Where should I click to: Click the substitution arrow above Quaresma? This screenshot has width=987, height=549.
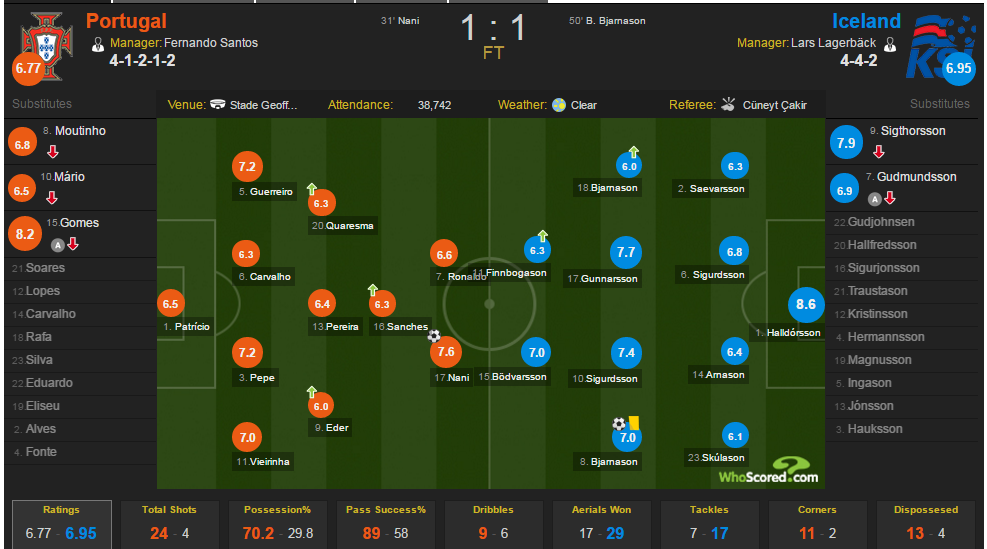(312, 188)
